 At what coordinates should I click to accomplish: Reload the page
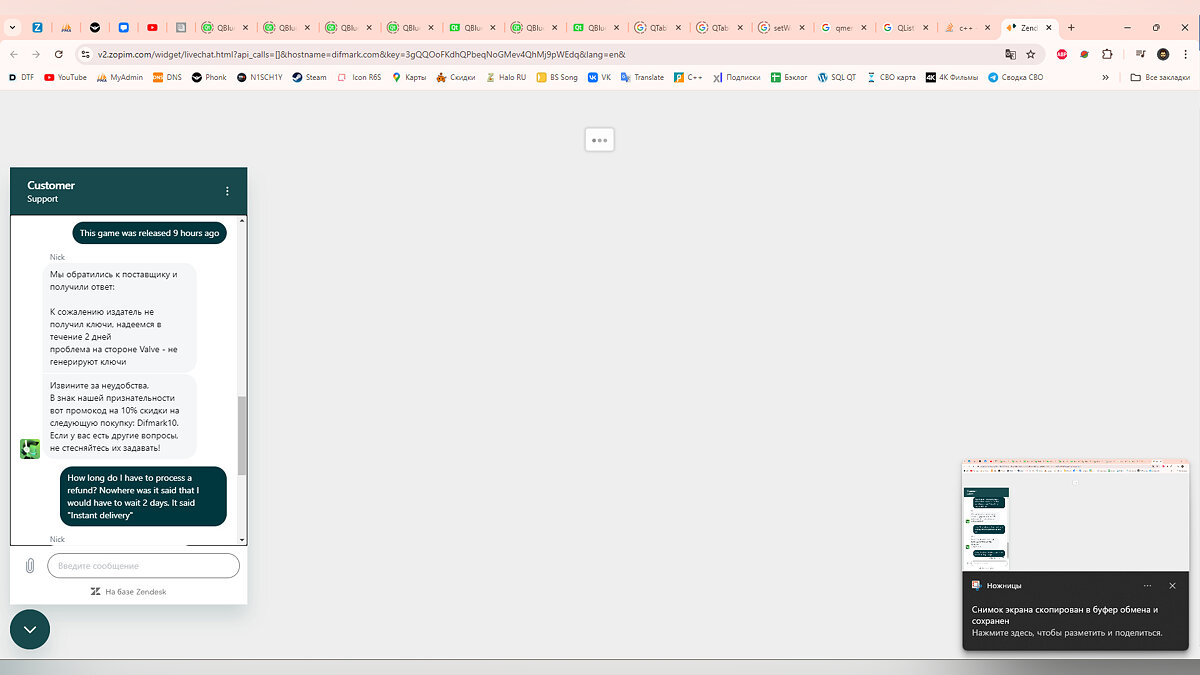pos(60,54)
